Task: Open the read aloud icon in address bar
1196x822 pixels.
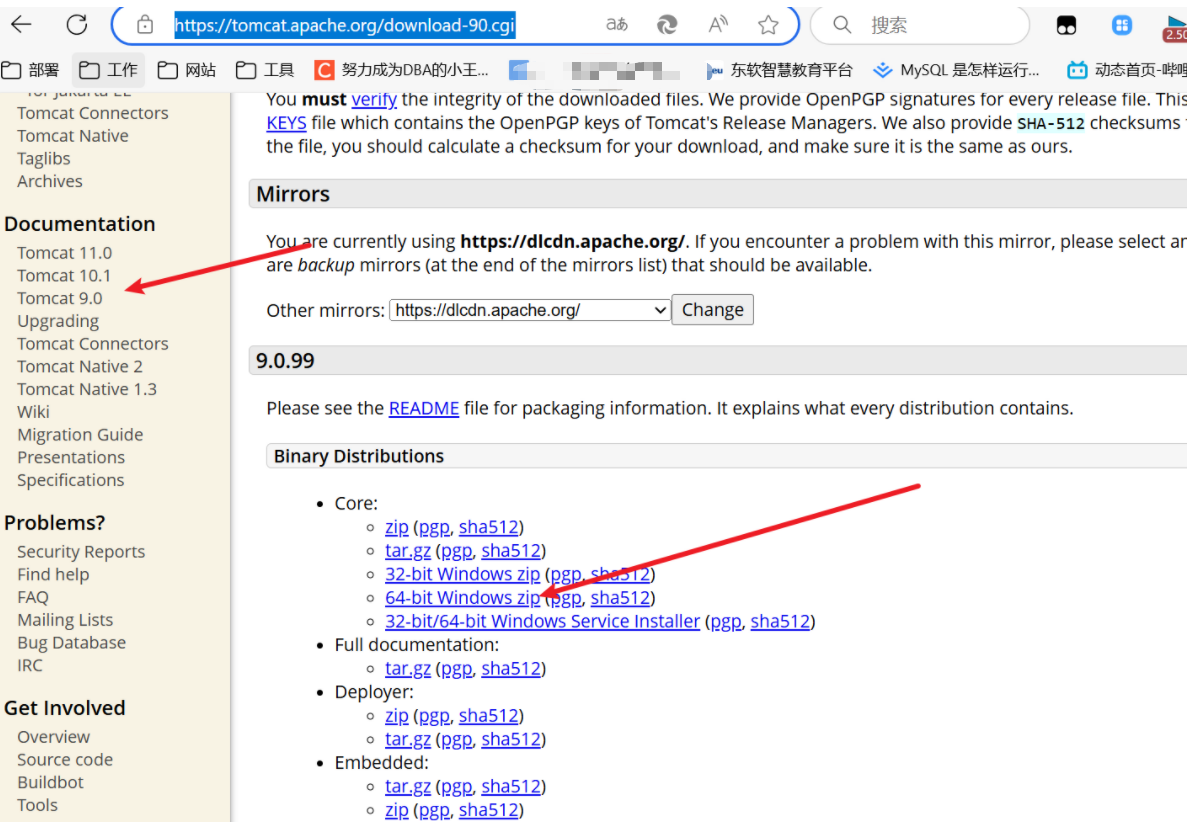Action: coord(718,25)
